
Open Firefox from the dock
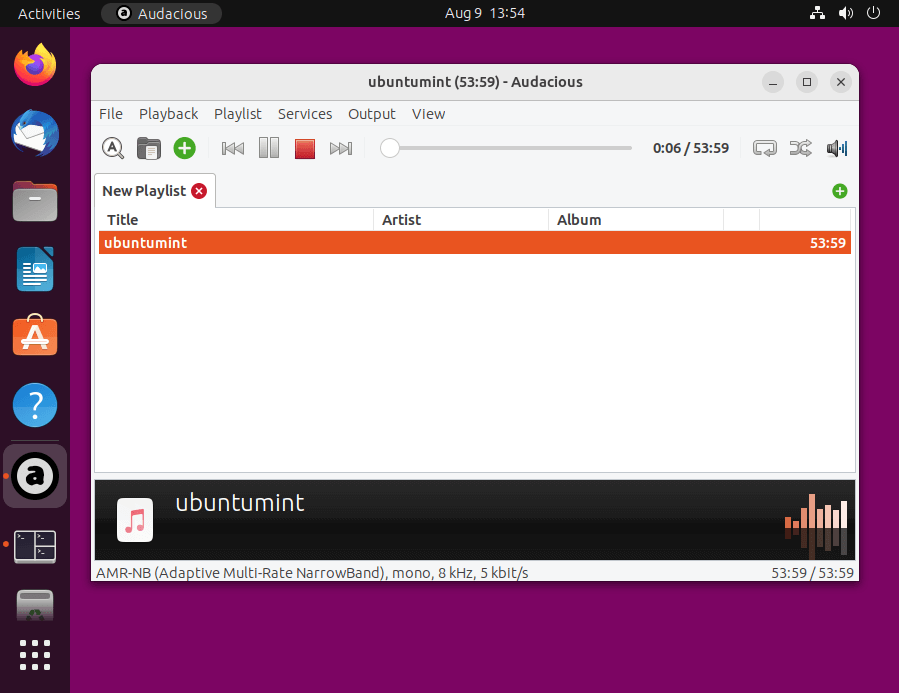(35, 65)
